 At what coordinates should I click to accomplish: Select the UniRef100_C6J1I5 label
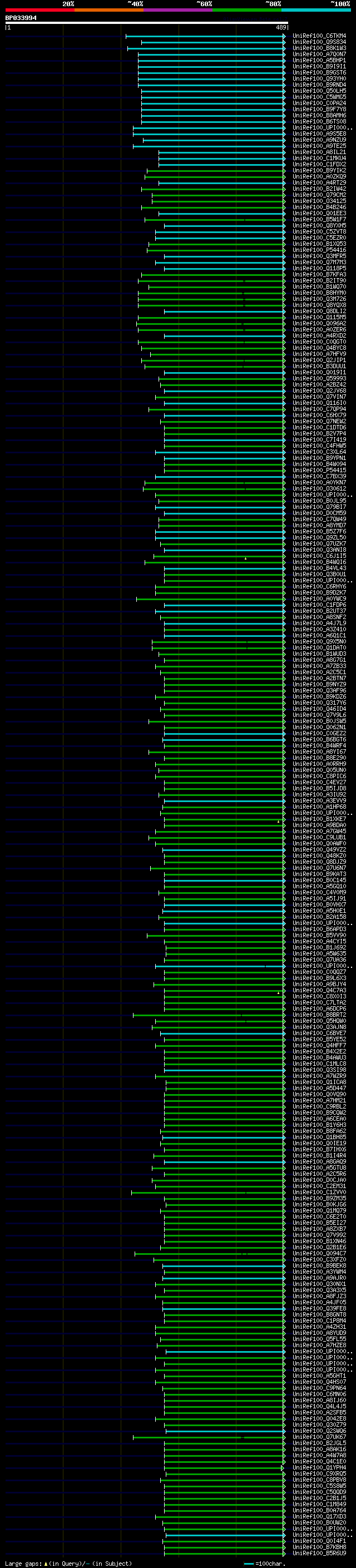(319, 556)
